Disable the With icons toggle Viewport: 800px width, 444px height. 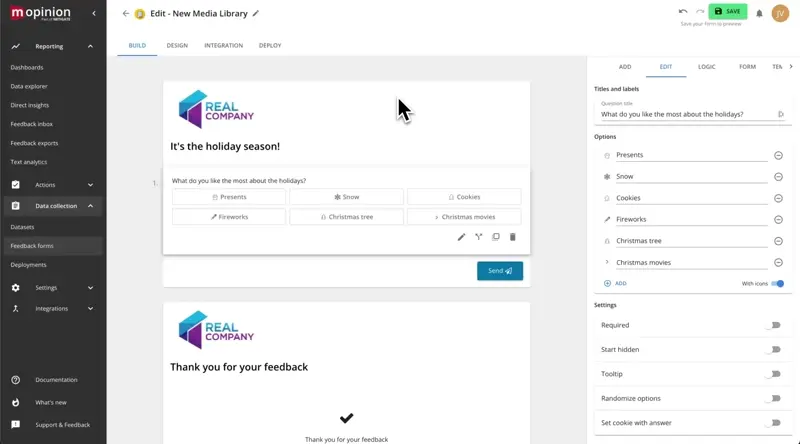(x=777, y=284)
